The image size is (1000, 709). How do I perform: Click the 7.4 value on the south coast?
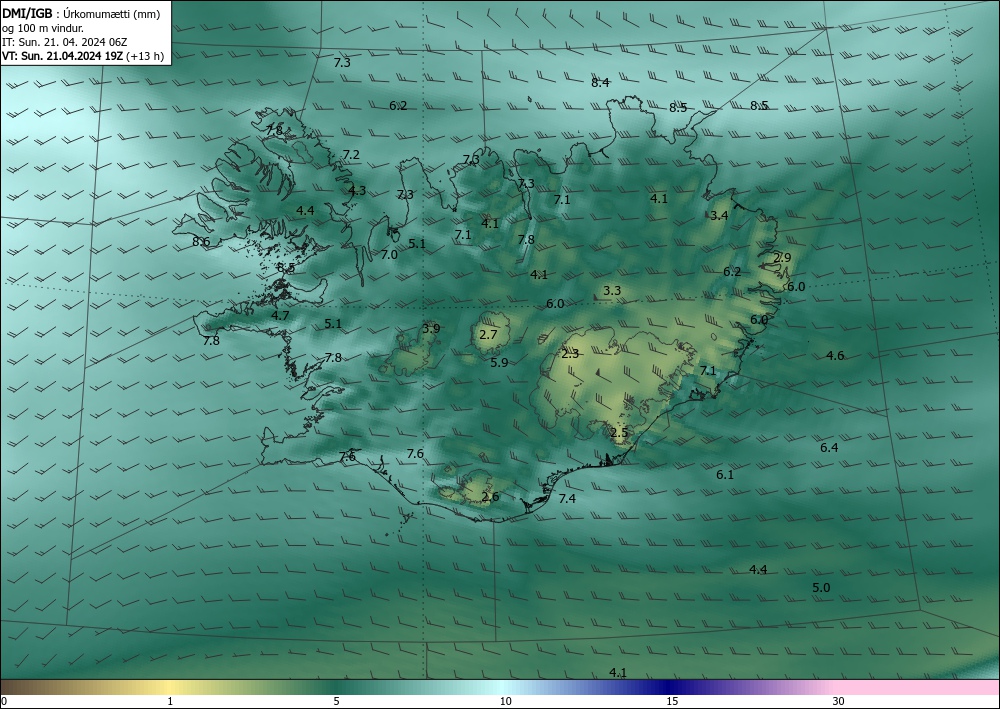point(567,499)
